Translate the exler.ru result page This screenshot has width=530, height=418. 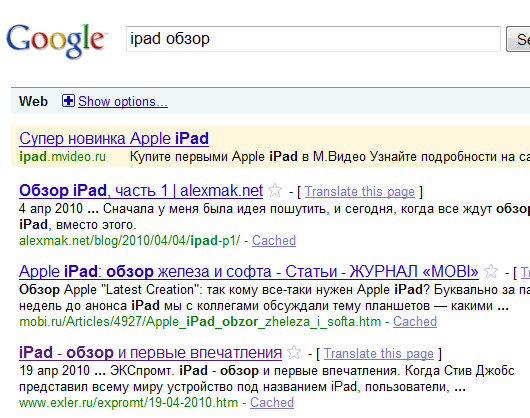[379, 354]
